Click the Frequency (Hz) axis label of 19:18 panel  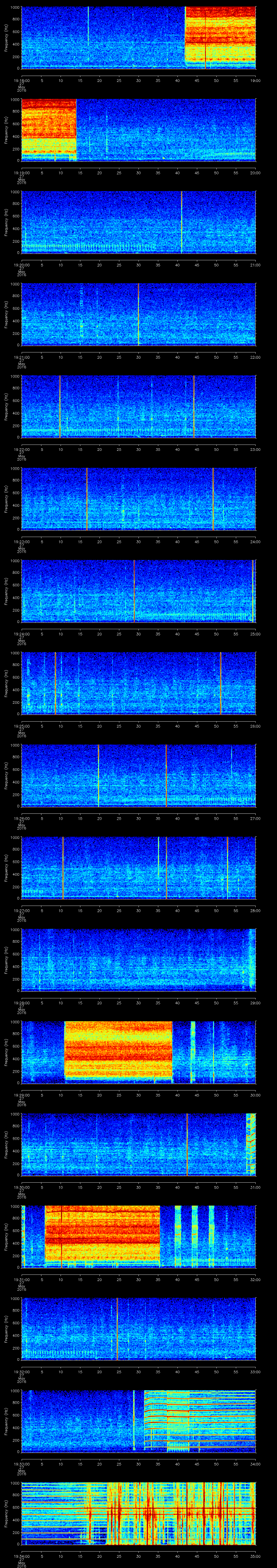click(x=6, y=38)
